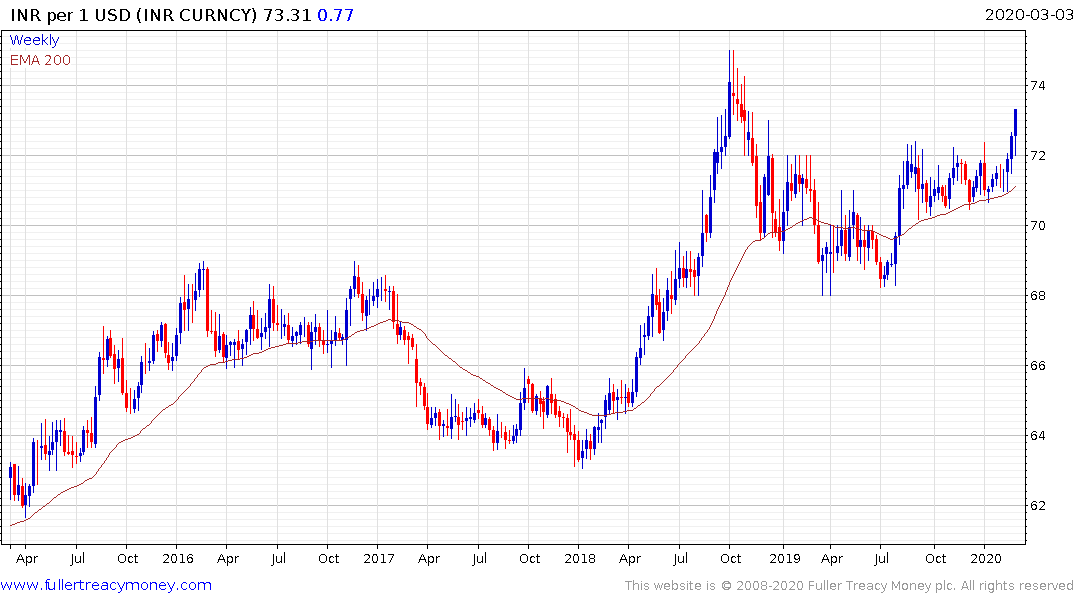Open the www.fullertreacymoney.com link
The height and width of the screenshot is (600, 1075).
coord(106,585)
